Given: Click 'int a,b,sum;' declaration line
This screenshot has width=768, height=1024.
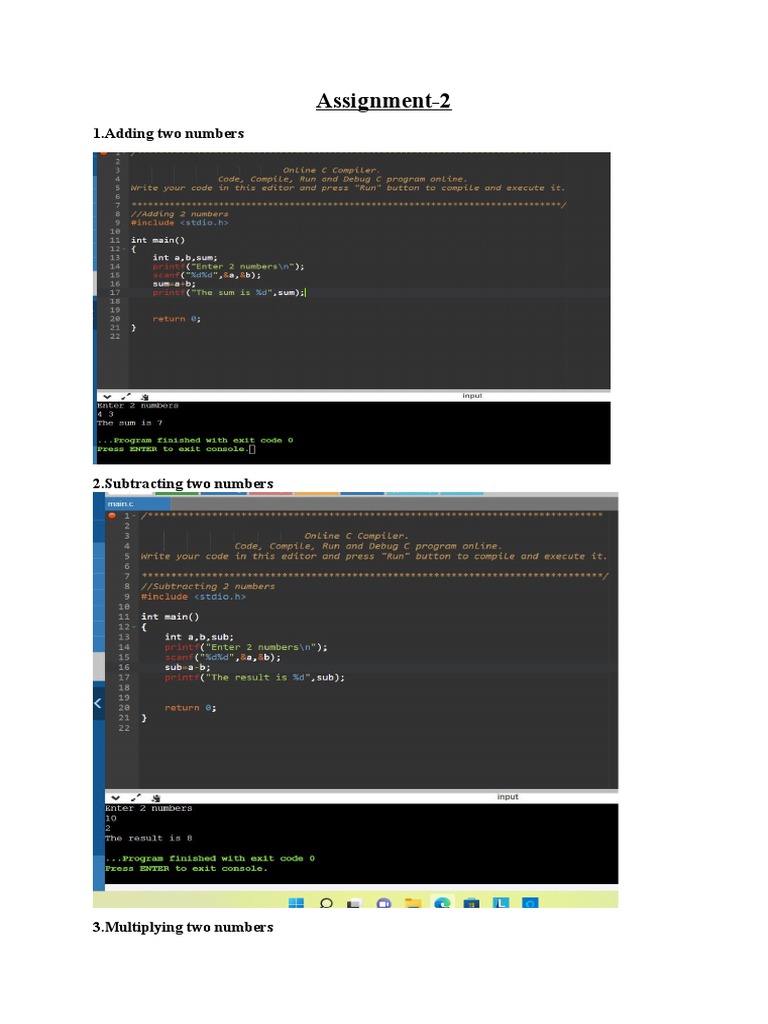Looking at the screenshot, I should (x=185, y=257).
